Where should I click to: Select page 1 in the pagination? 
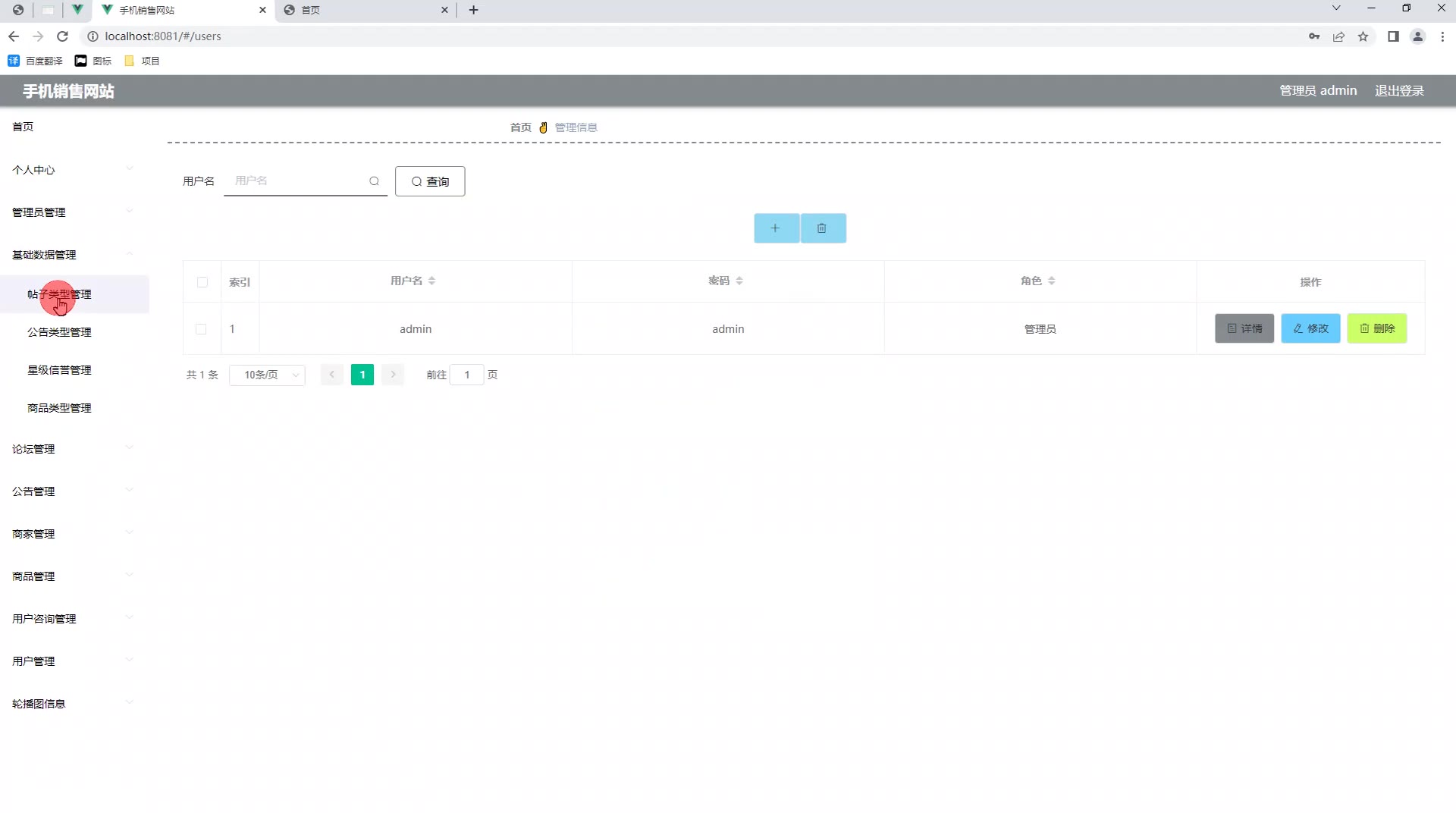[362, 375]
